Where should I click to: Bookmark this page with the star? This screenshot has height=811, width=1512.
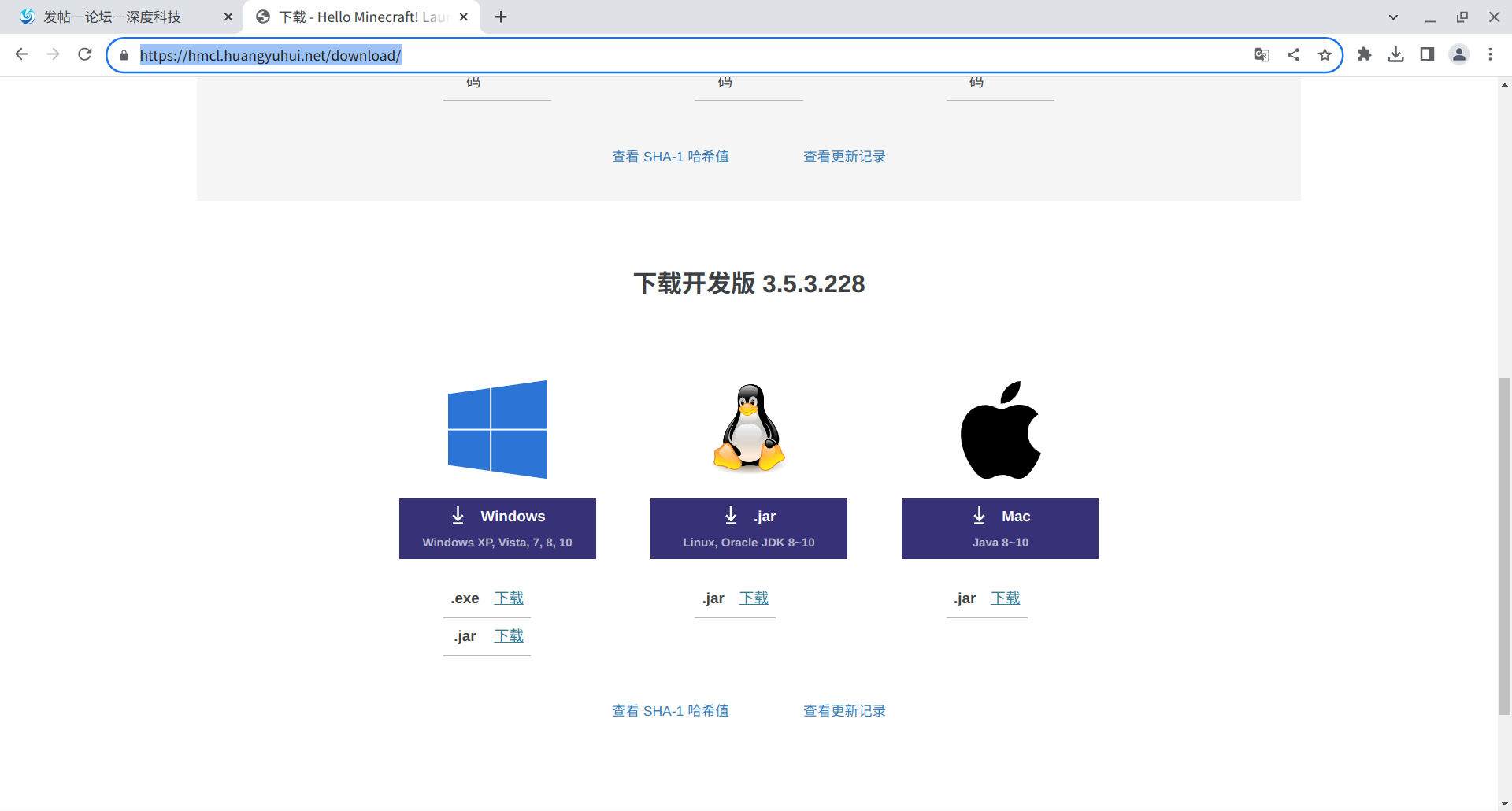(1325, 54)
